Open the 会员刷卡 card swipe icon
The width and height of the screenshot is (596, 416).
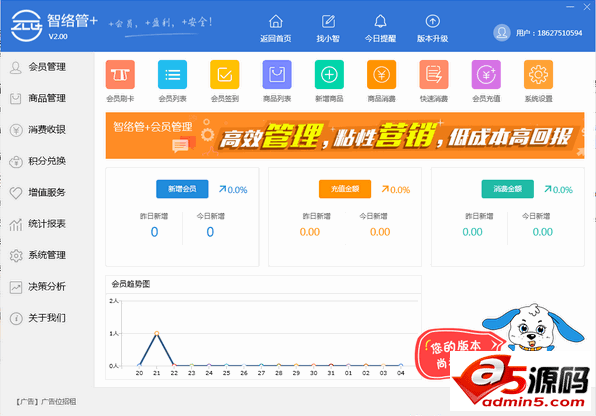pos(120,75)
